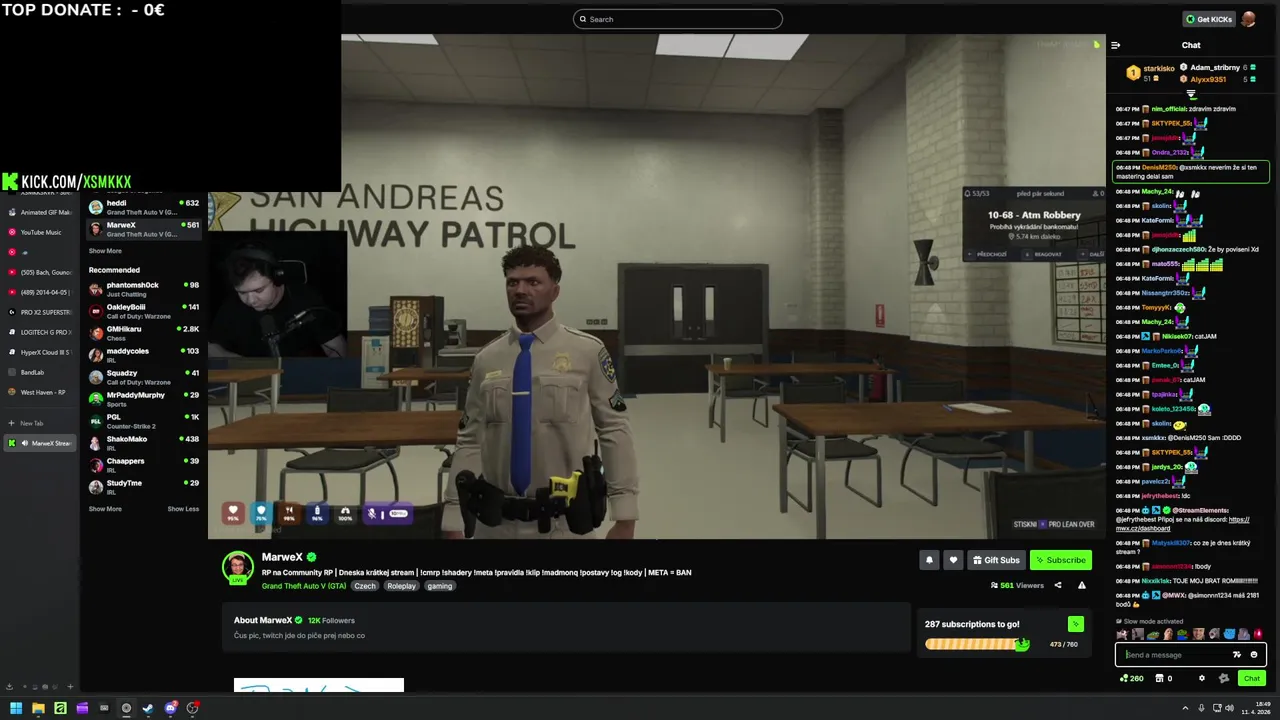Open the chat shop icon showing 0
Viewport: 1280px width, 720px height.
click(1164, 678)
